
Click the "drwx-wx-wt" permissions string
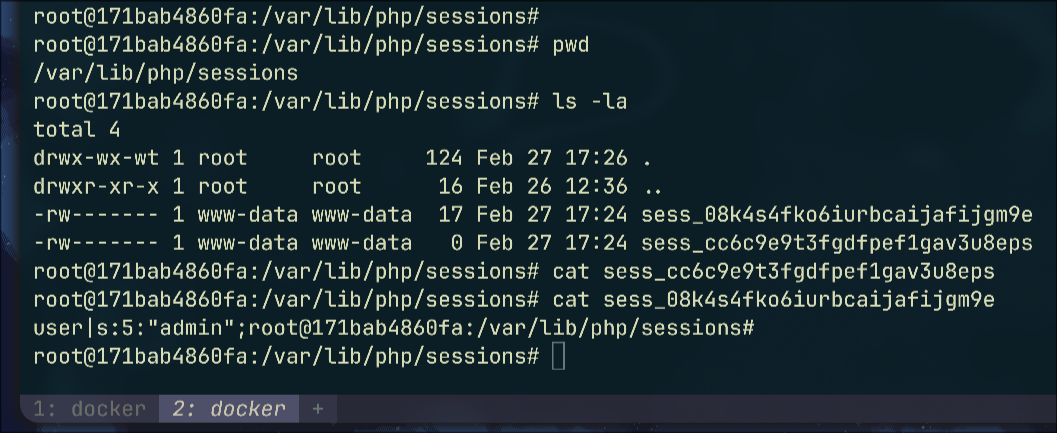tap(96, 158)
